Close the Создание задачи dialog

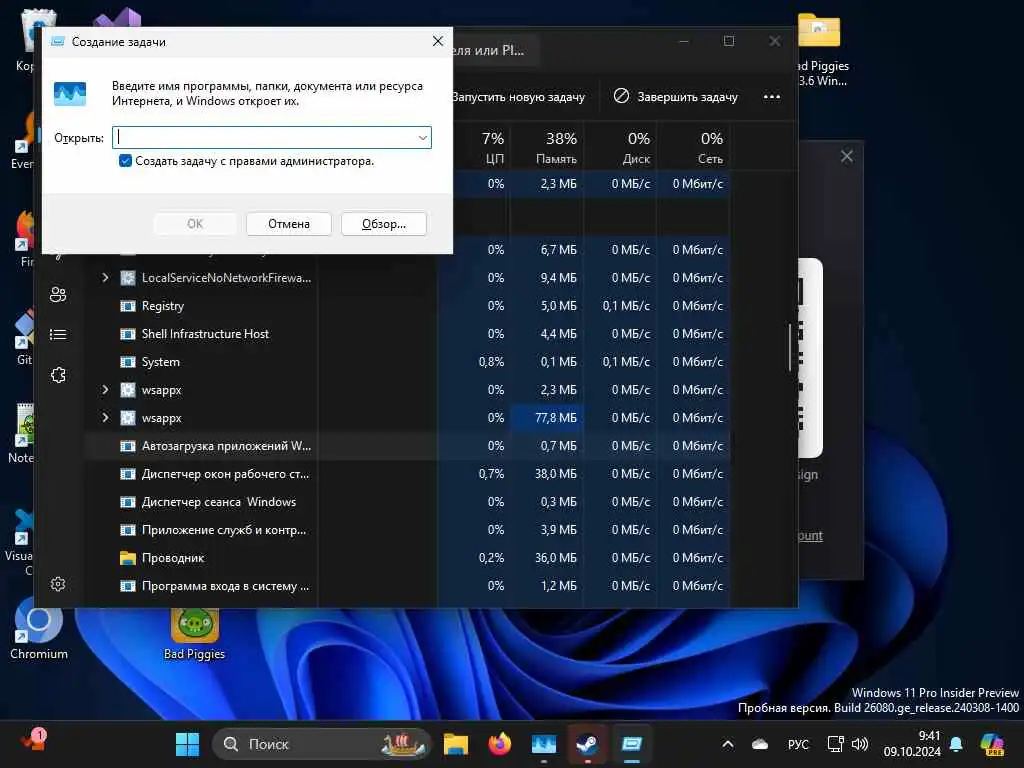(x=438, y=41)
